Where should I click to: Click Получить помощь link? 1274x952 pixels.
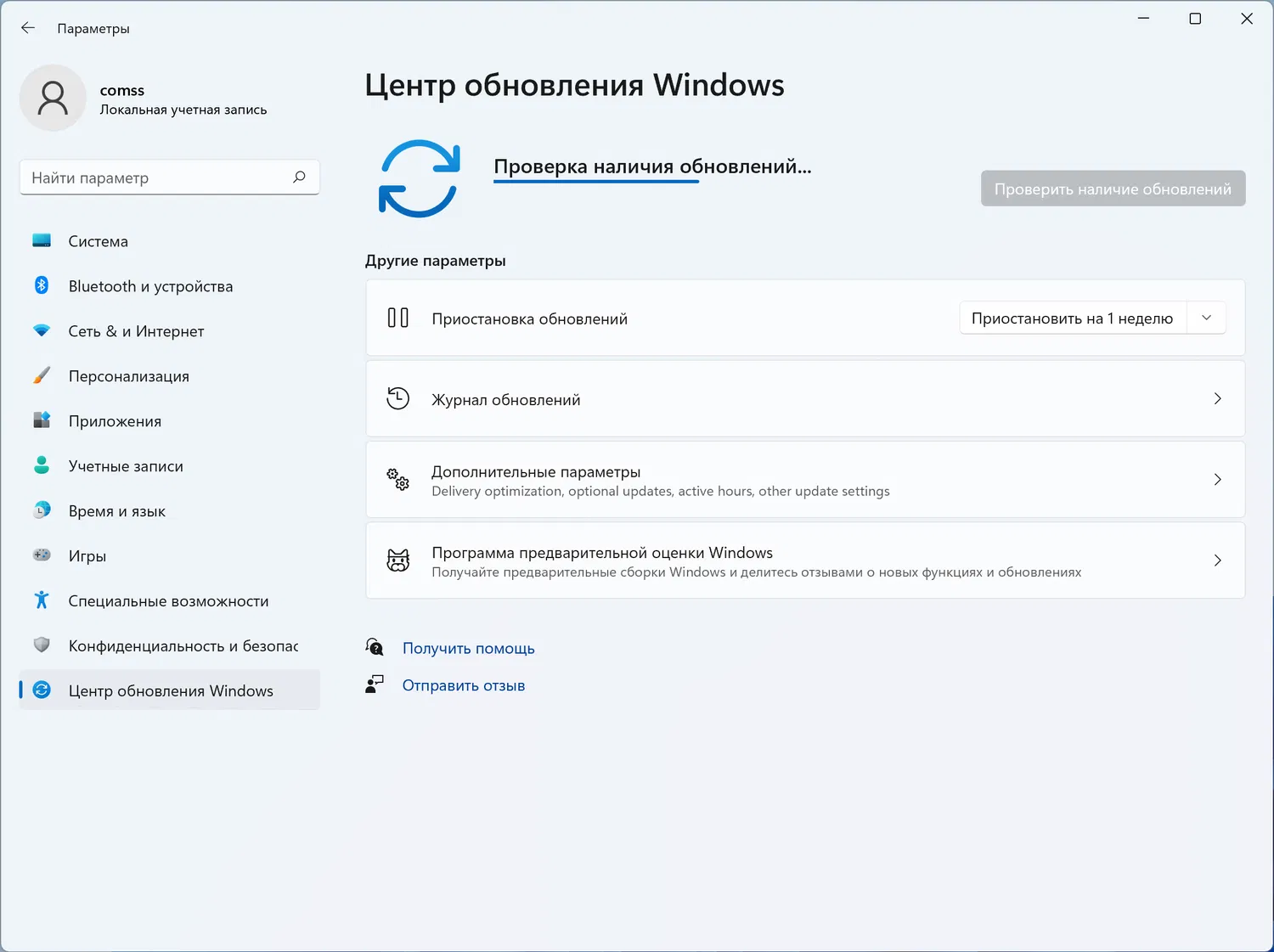468,647
